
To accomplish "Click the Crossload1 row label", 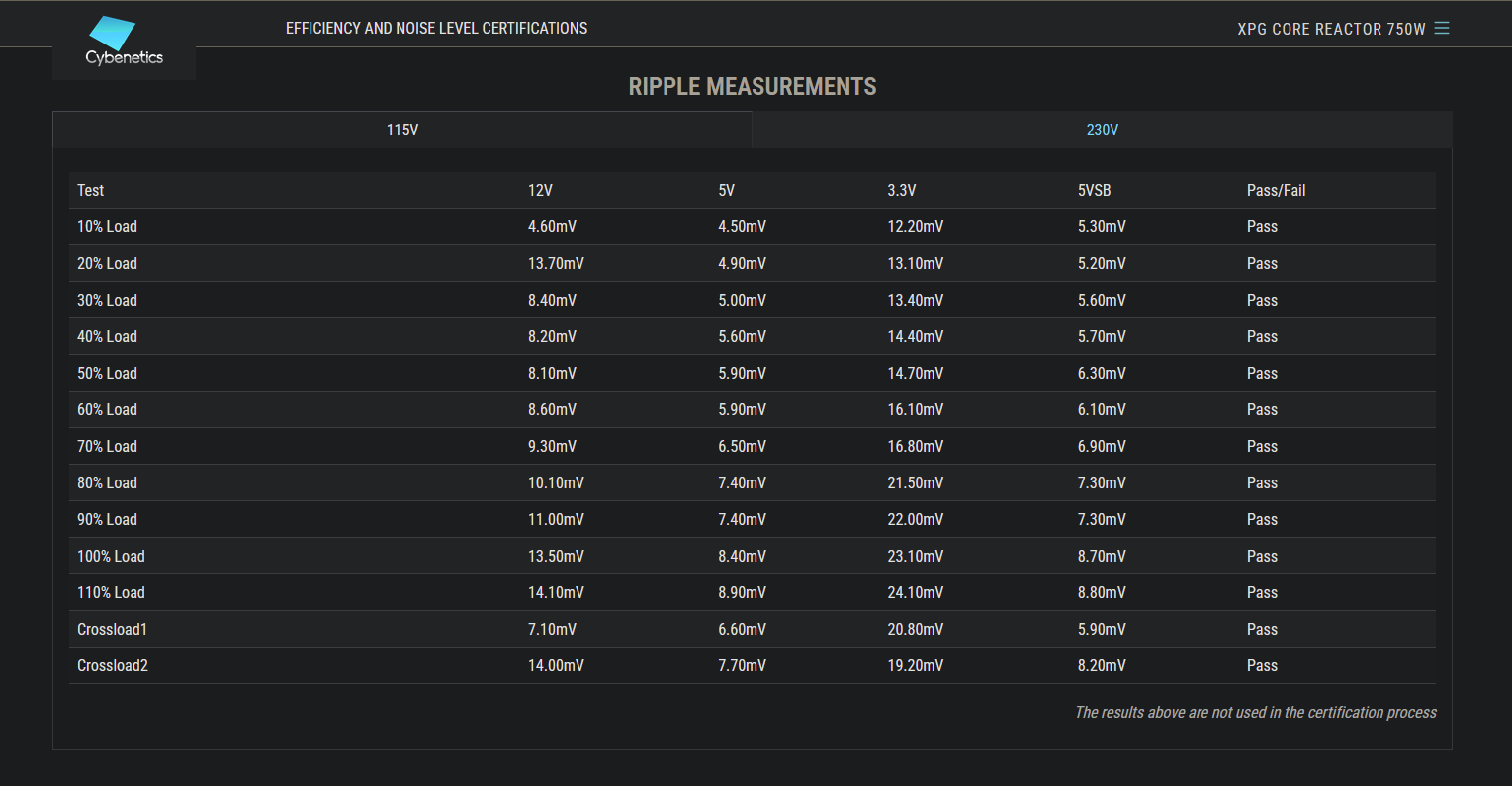I will tap(113, 629).
